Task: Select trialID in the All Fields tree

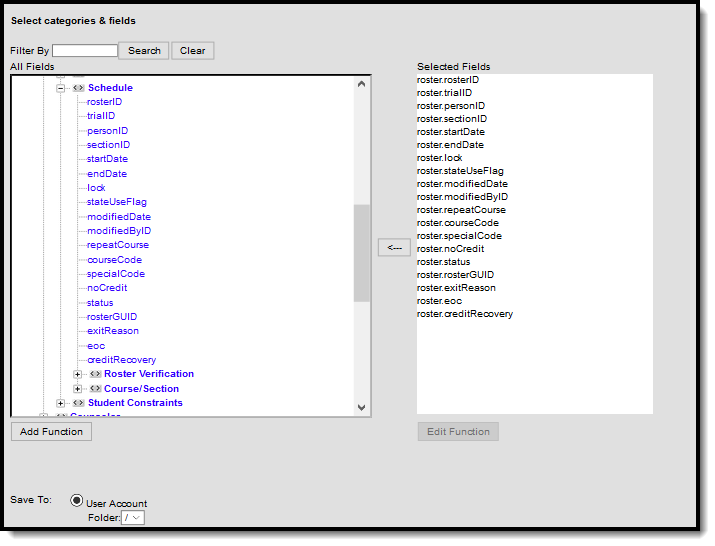Action: [x=101, y=116]
